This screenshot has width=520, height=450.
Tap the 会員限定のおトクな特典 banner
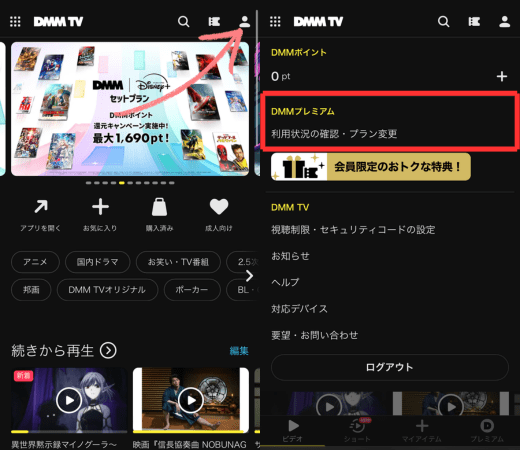click(371, 167)
